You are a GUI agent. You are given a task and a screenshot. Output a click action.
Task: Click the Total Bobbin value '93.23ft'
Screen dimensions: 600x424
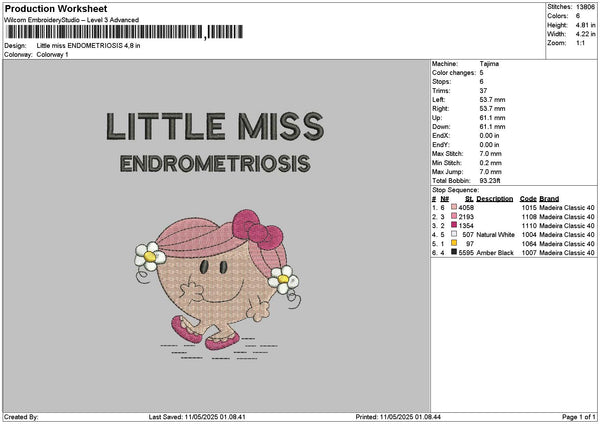pos(490,181)
